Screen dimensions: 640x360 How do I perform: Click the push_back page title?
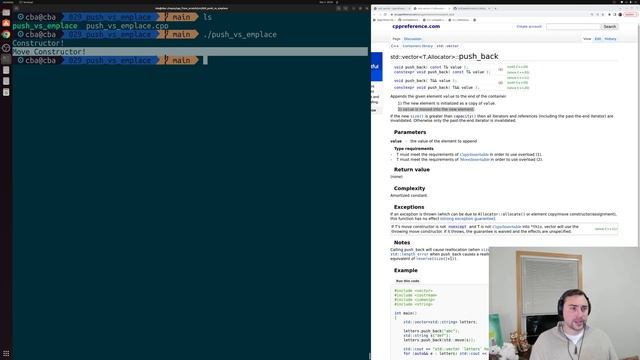[444, 56]
